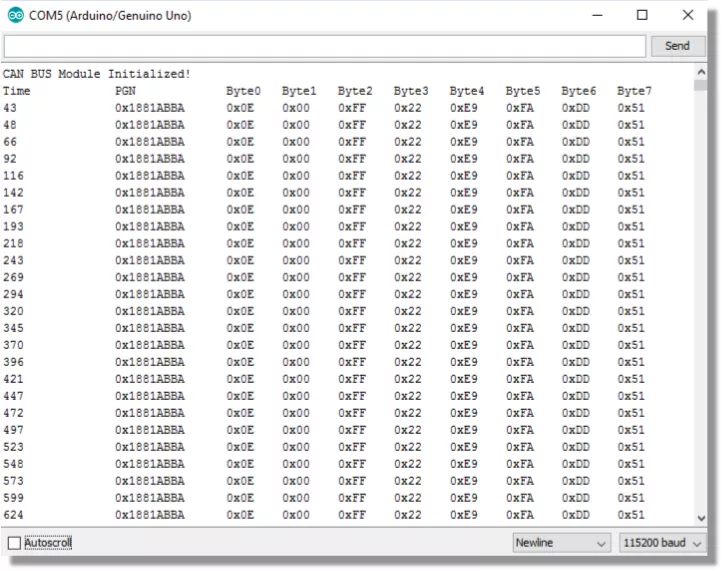
Task: Click the time value '497'
Action: [13, 430]
